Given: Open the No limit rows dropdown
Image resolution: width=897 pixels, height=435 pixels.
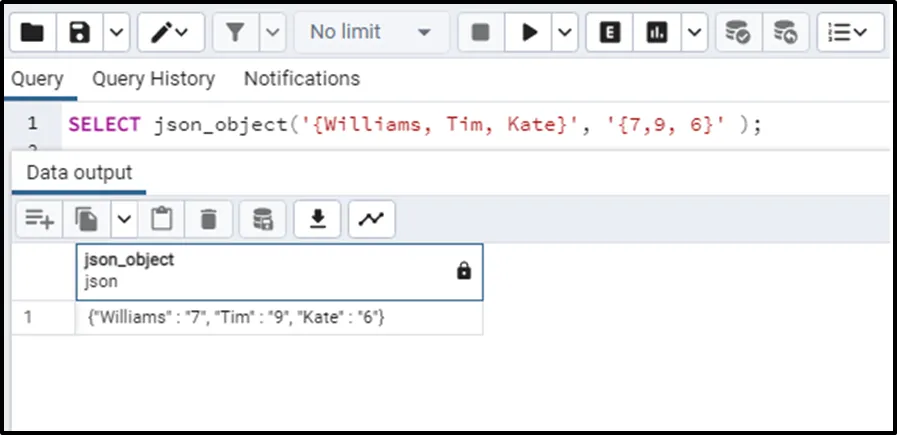Looking at the screenshot, I should [370, 33].
